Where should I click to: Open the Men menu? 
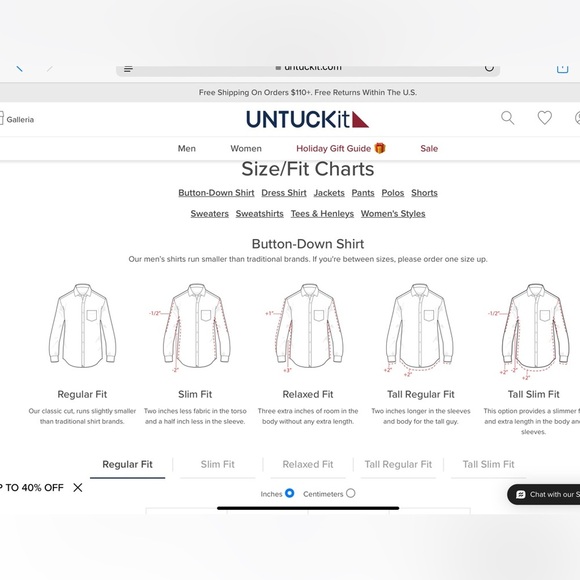186,149
